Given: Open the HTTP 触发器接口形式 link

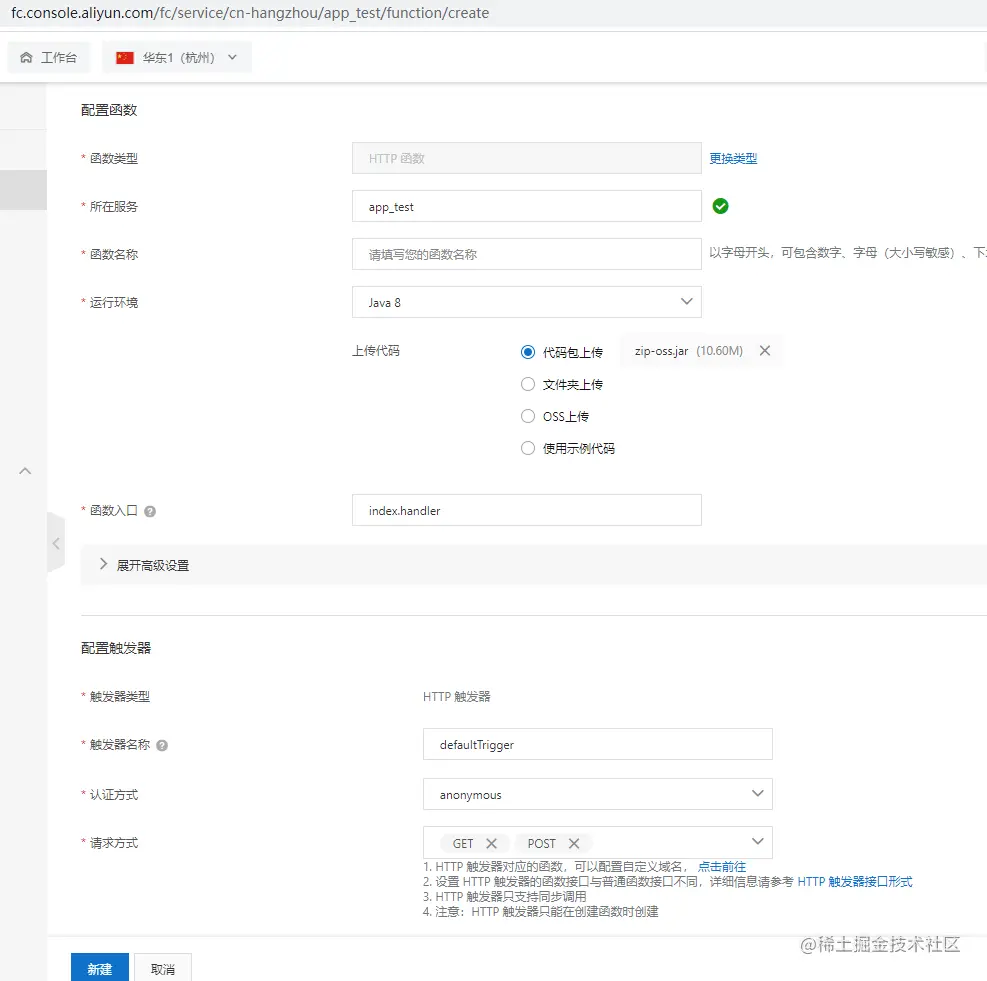Looking at the screenshot, I should coord(854,882).
